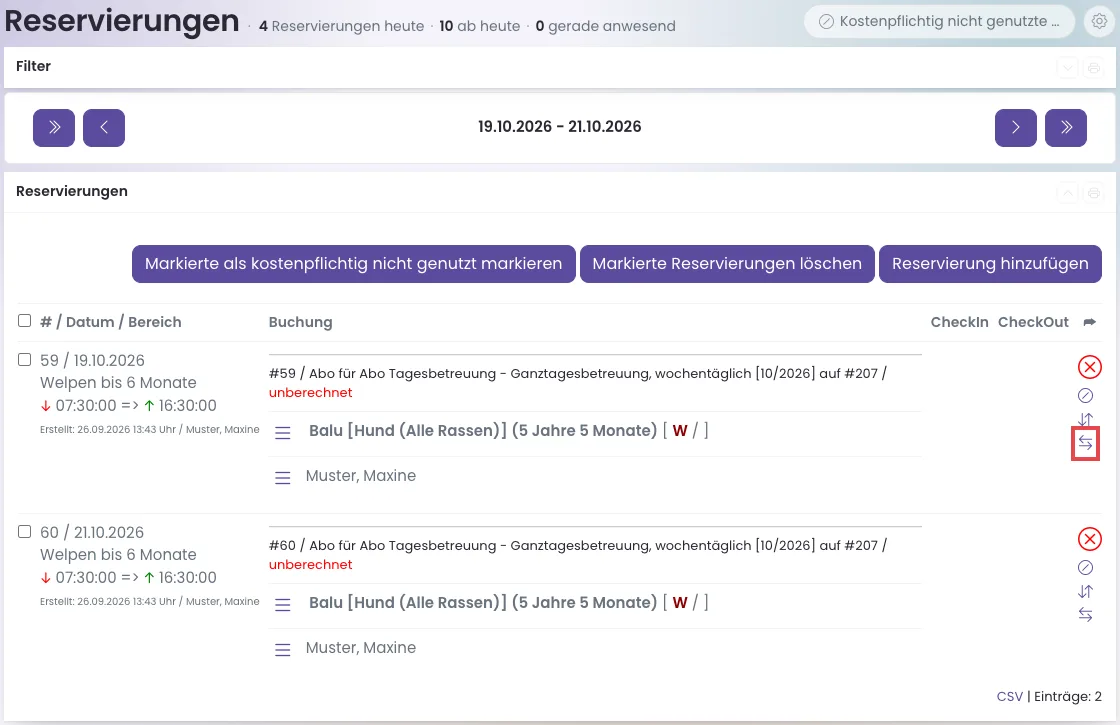Tick the checkbox for reservation 59
Image resolution: width=1120 pixels, height=725 pixels.
24,359
